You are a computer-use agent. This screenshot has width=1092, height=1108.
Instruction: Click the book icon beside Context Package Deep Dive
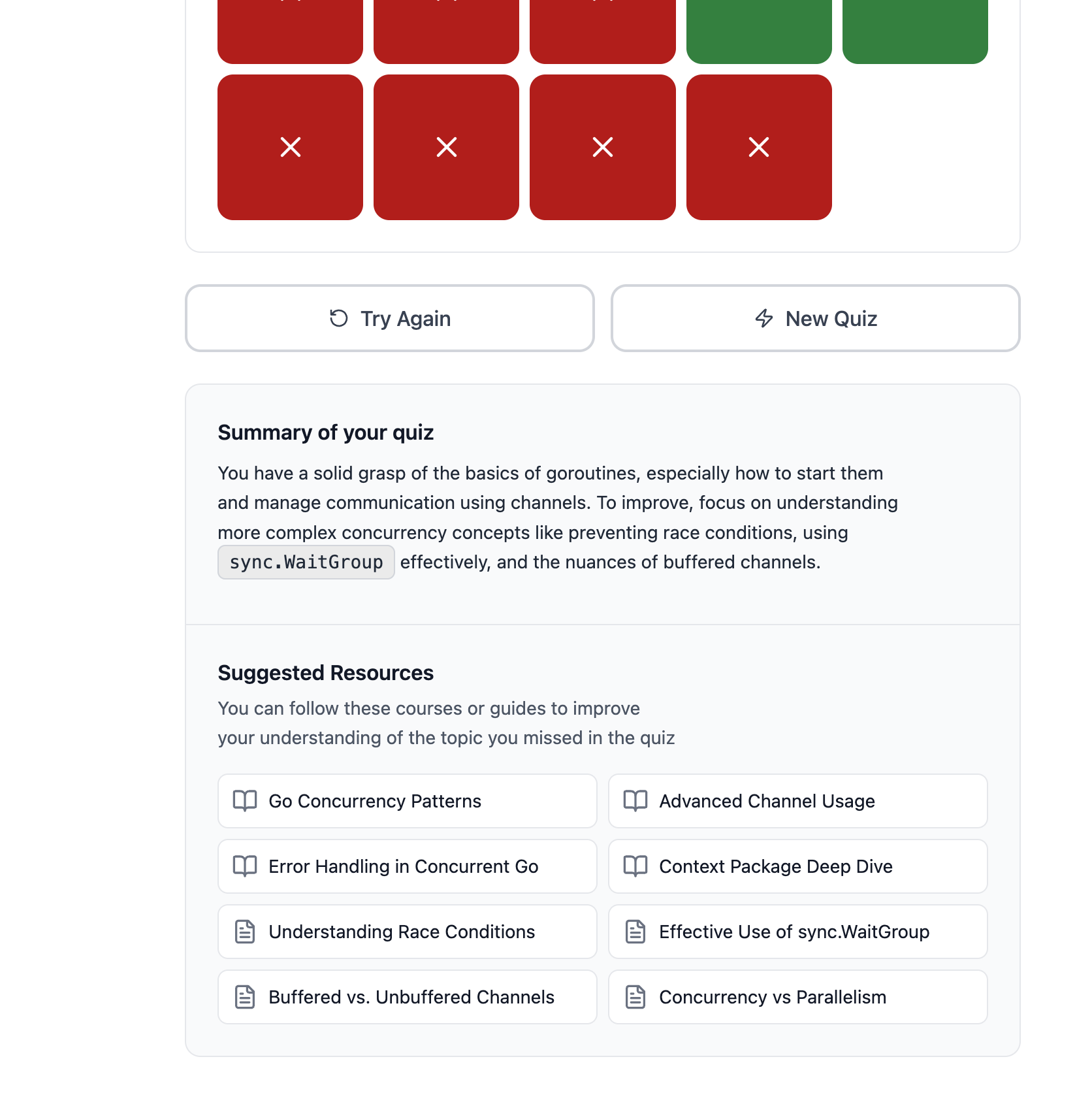click(635, 866)
